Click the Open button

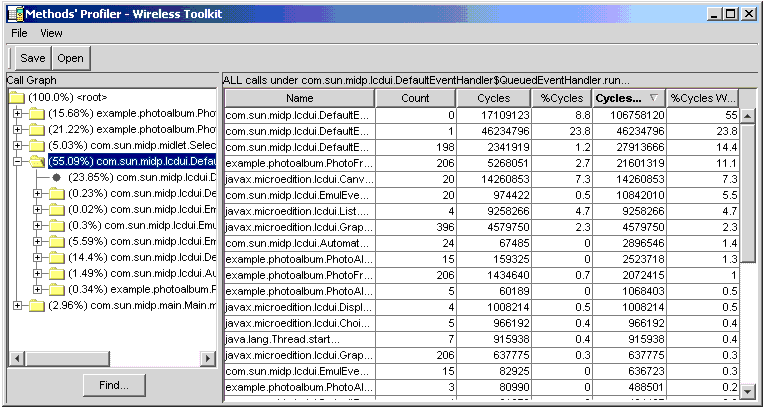70,58
